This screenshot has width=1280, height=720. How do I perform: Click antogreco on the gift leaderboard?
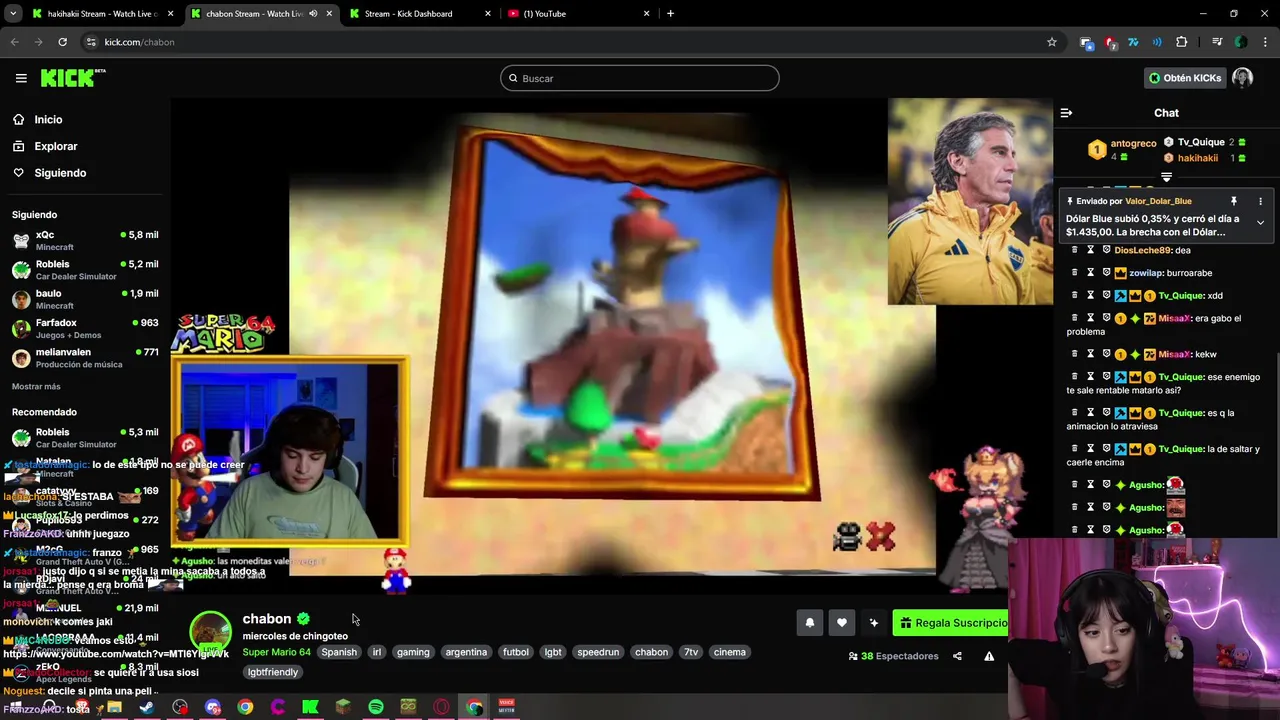click(x=1133, y=143)
